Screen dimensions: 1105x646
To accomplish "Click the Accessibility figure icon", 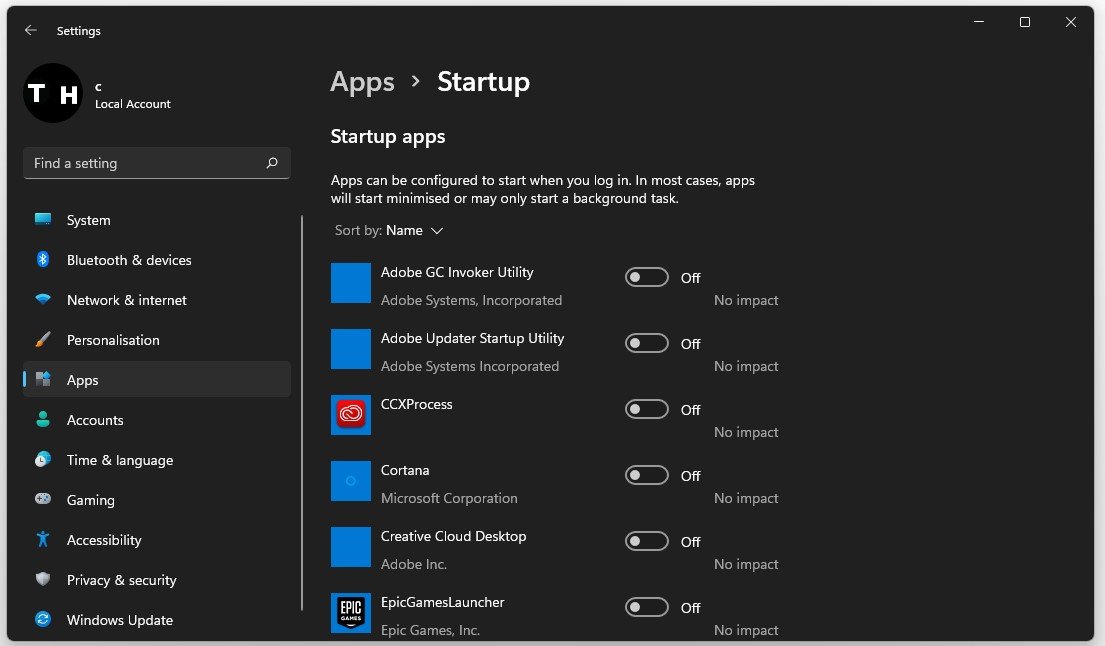I will pyautogui.click(x=43, y=540).
